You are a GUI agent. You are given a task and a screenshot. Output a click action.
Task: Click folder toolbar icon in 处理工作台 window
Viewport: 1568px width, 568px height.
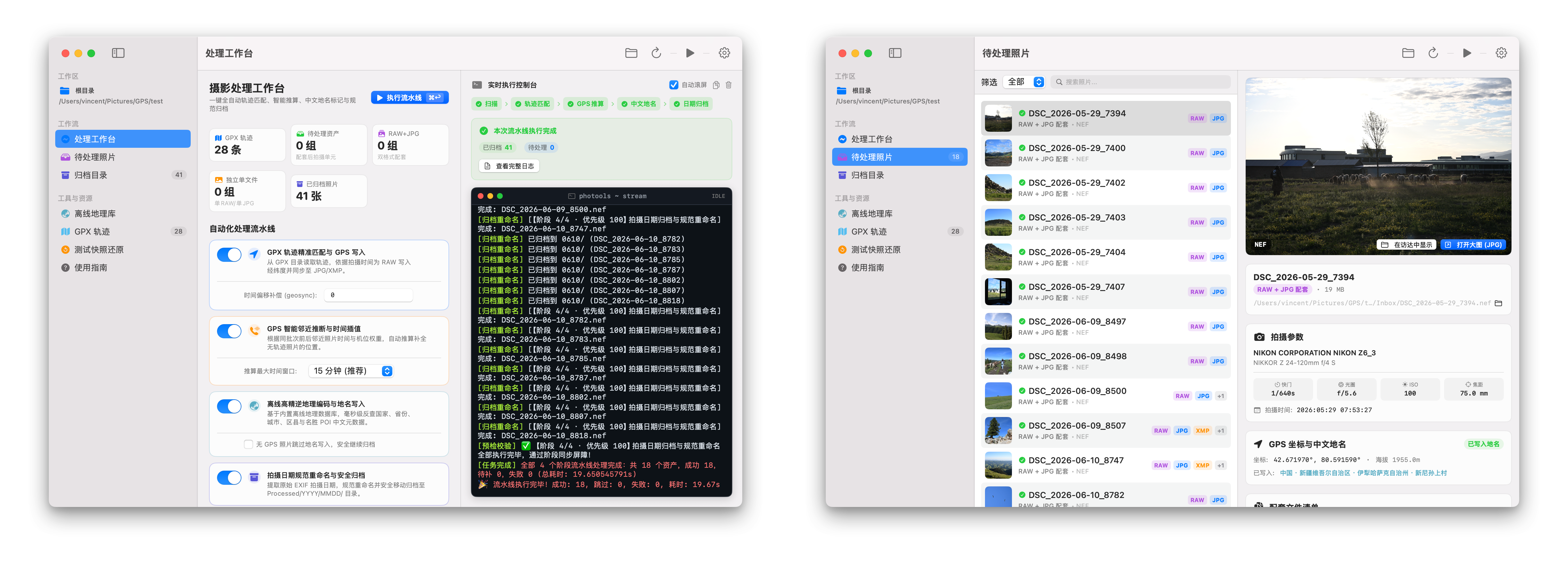[x=631, y=53]
